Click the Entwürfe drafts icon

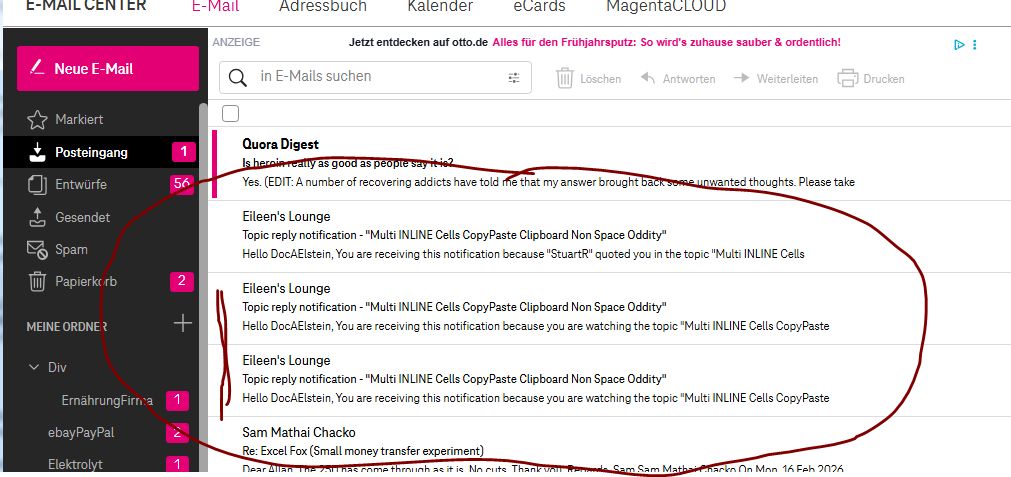point(37,184)
